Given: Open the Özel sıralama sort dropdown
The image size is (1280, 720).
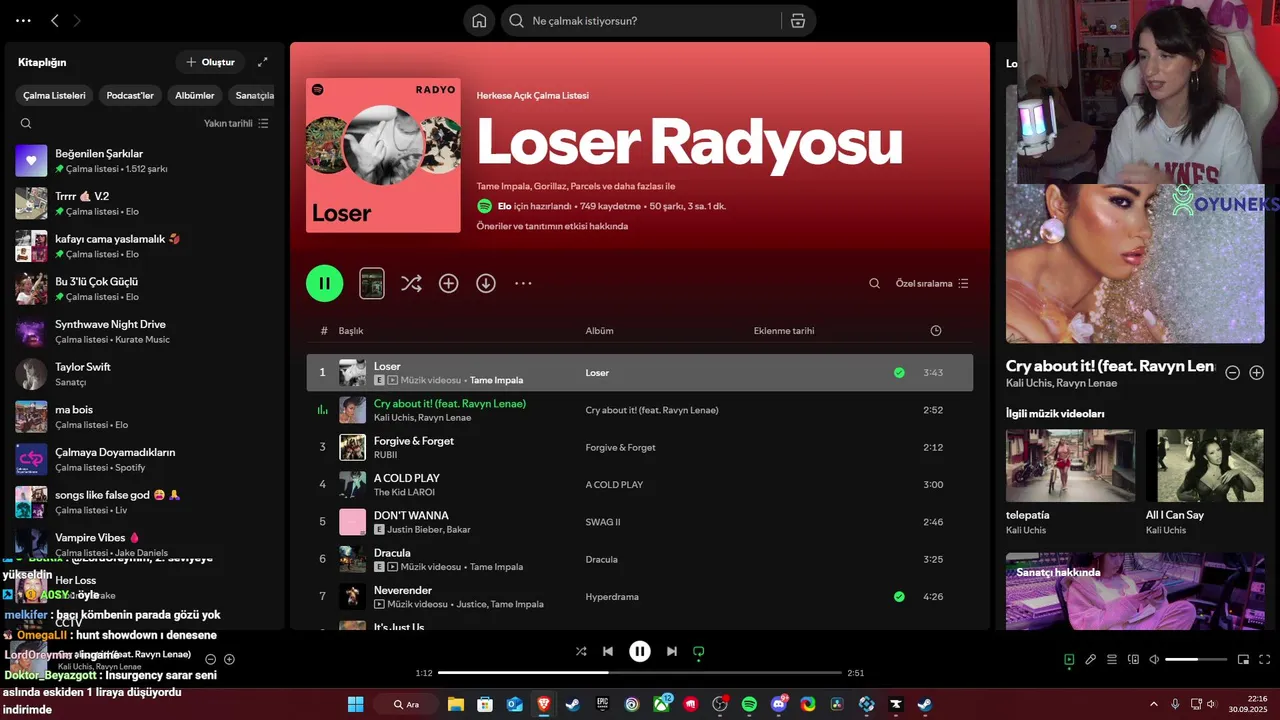Looking at the screenshot, I should pyautogui.click(x=932, y=284).
